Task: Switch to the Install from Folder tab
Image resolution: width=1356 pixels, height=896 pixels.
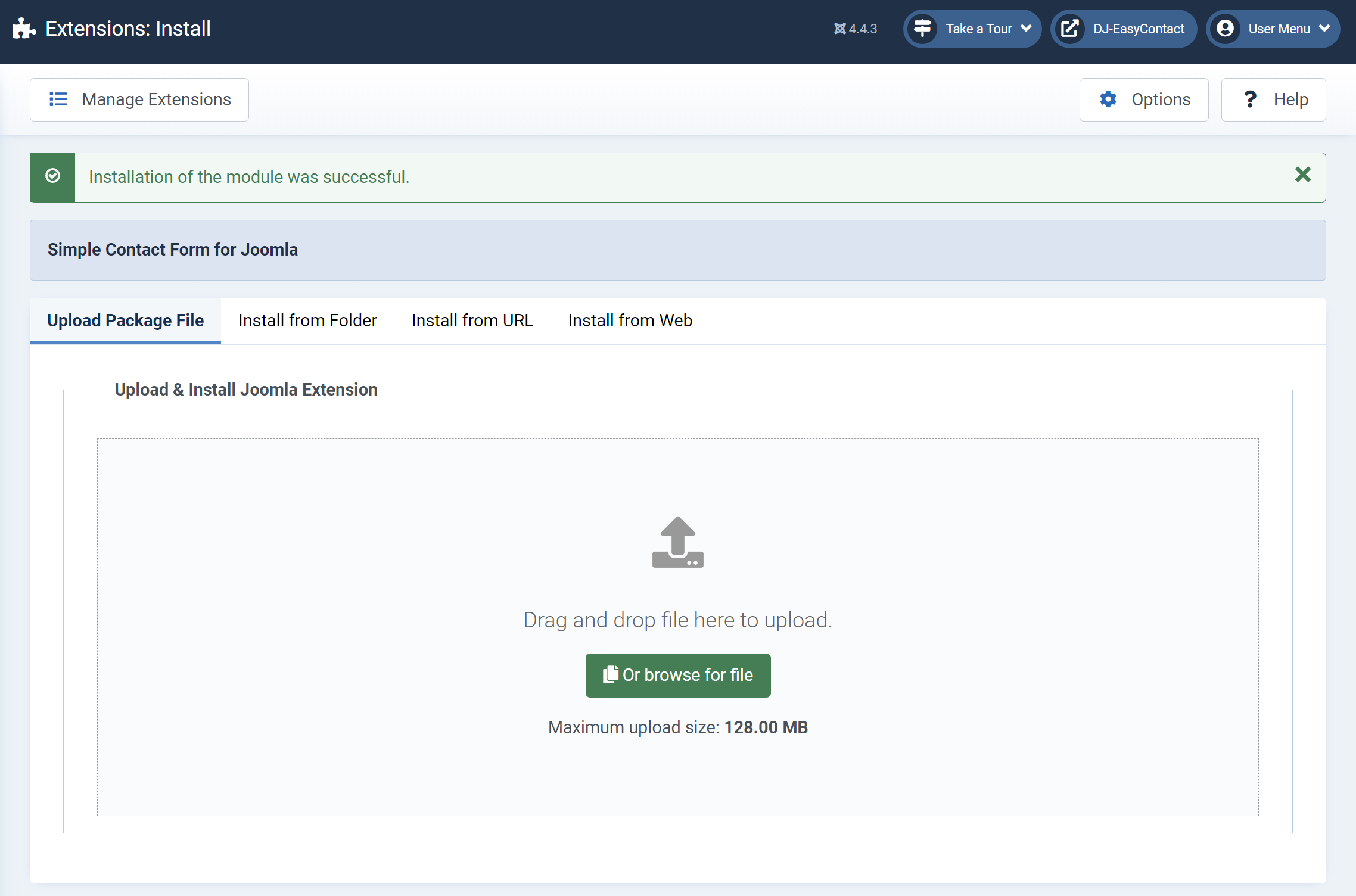Action: pyautogui.click(x=307, y=321)
